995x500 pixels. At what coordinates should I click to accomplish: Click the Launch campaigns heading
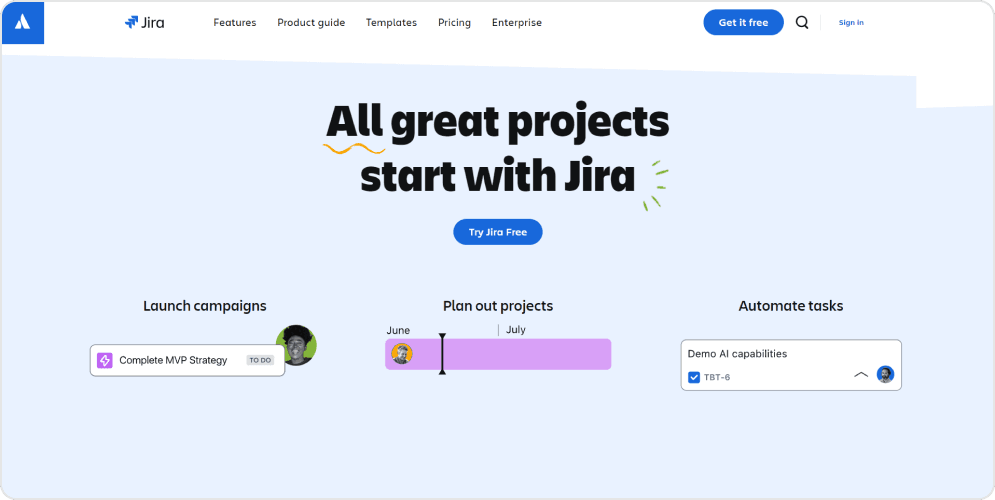(x=205, y=306)
